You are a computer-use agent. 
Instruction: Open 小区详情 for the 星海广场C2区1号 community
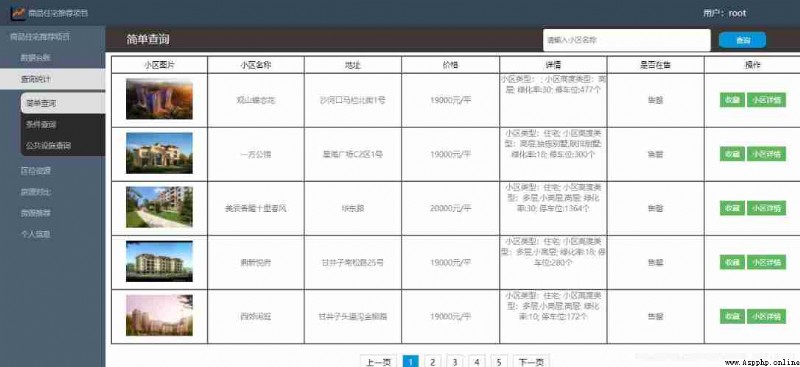pos(766,154)
